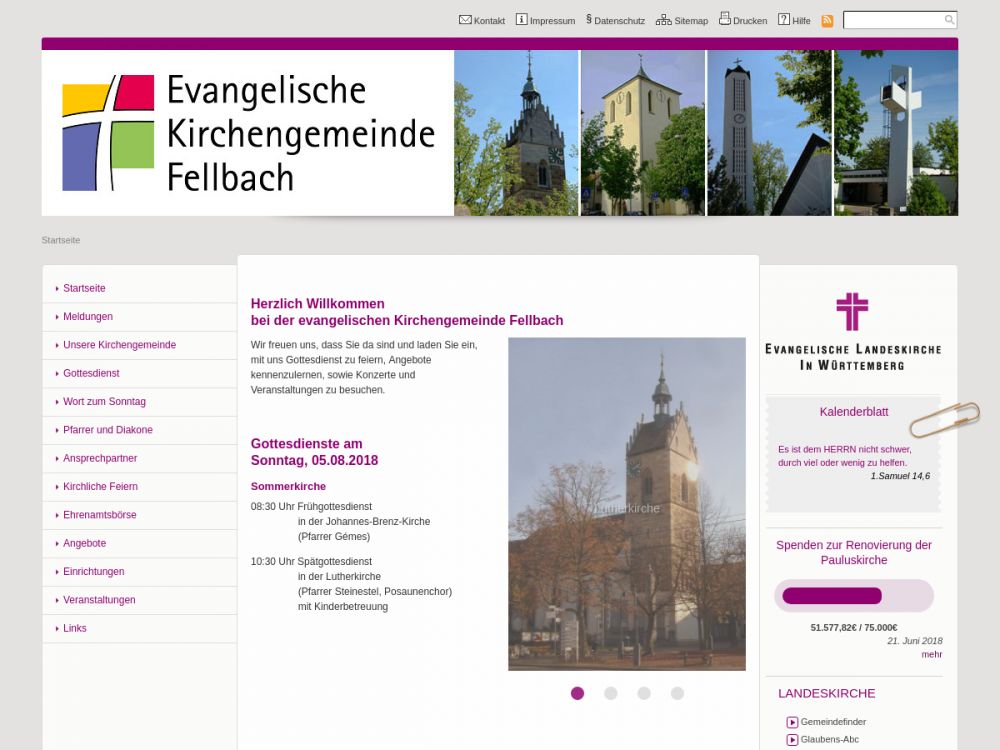Click the Drucken printer icon
The image size is (1000, 750).
point(725,19)
